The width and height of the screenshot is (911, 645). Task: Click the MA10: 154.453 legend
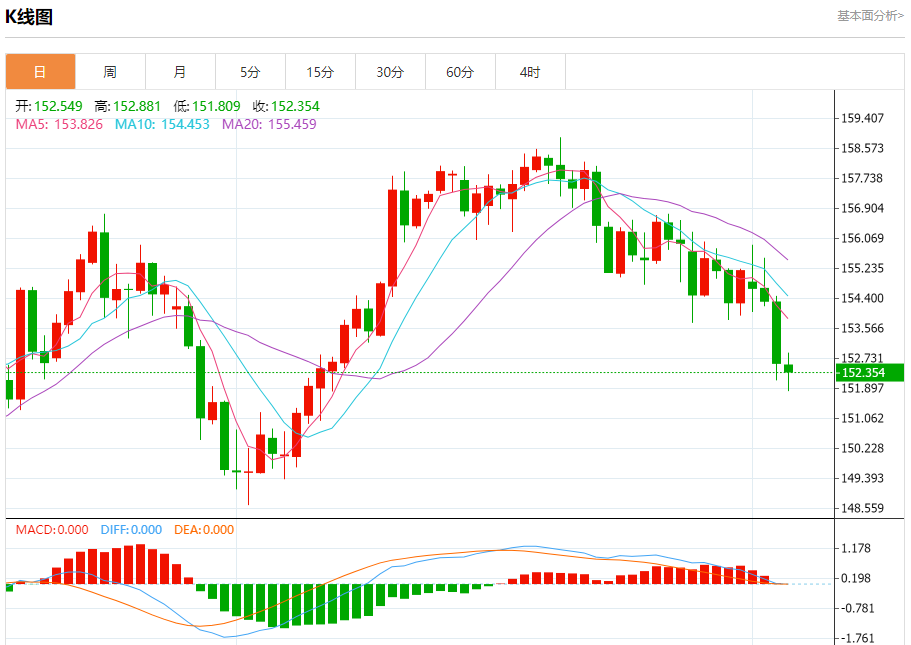tap(162, 124)
